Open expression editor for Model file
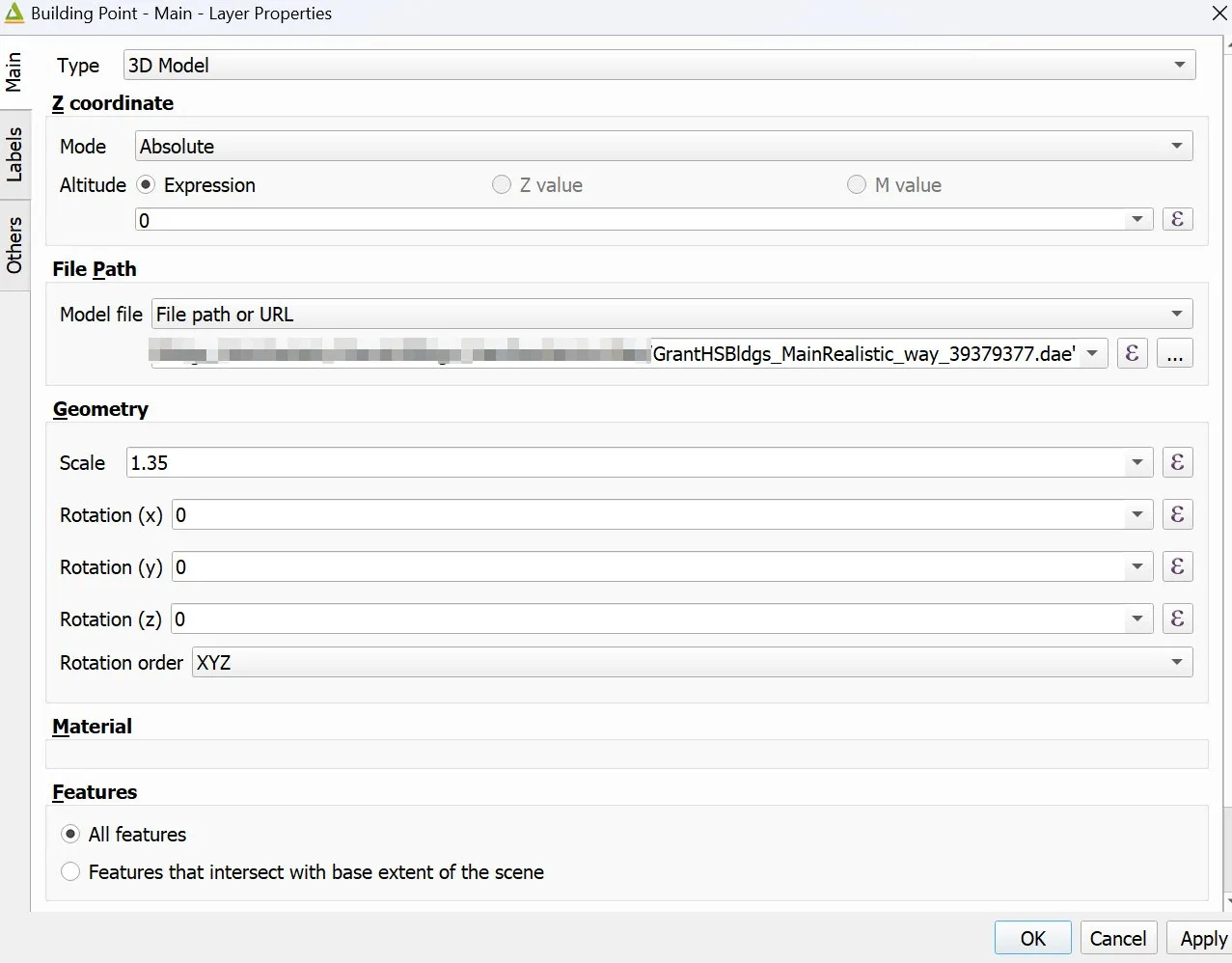This screenshot has width=1232, height=963. tap(1132, 353)
